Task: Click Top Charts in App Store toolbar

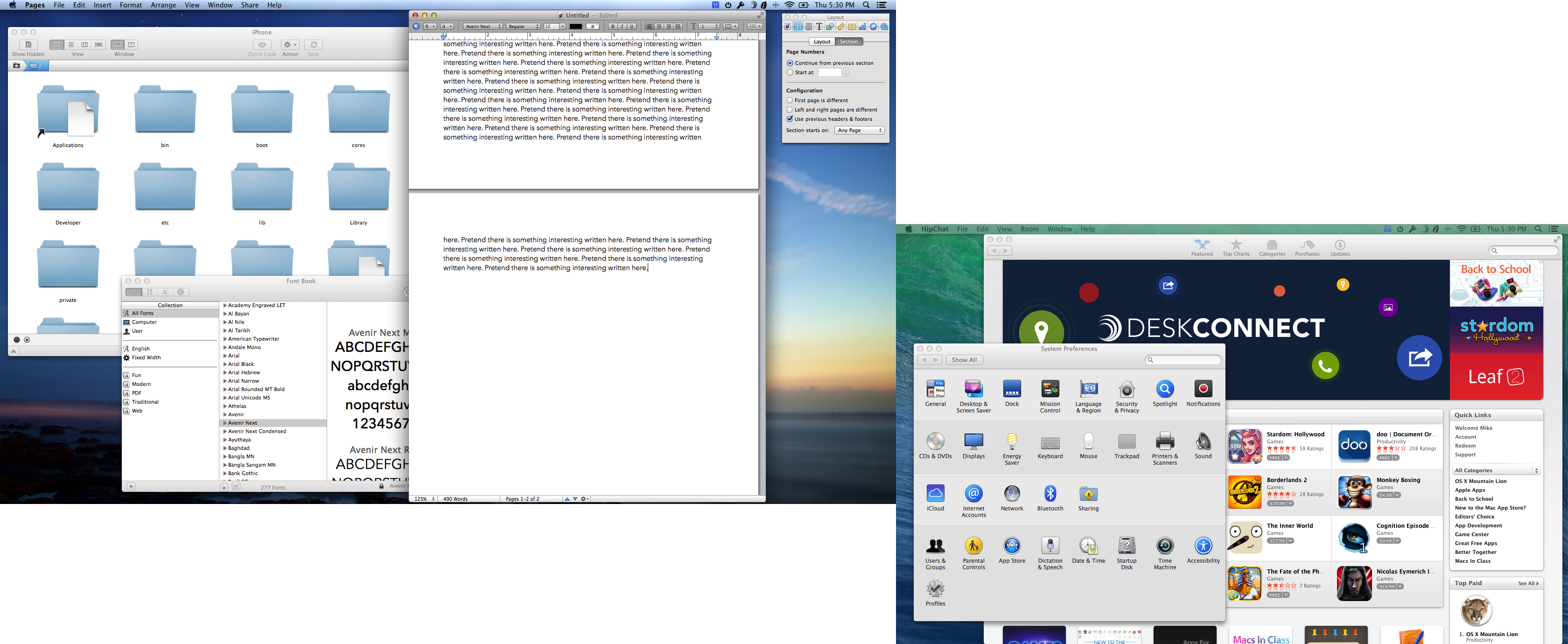Action: pos(1236,248)
